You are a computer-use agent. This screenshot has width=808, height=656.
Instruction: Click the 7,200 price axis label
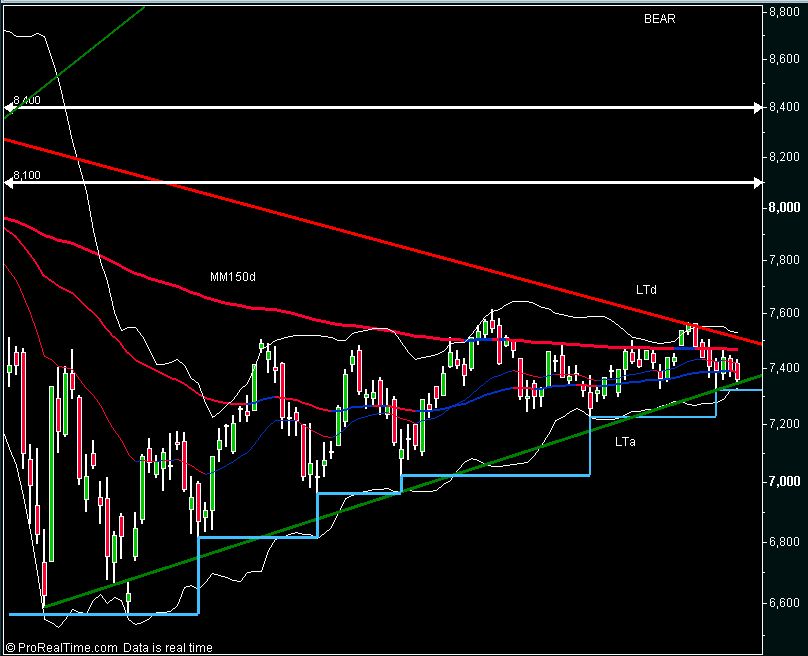[784, 424]
